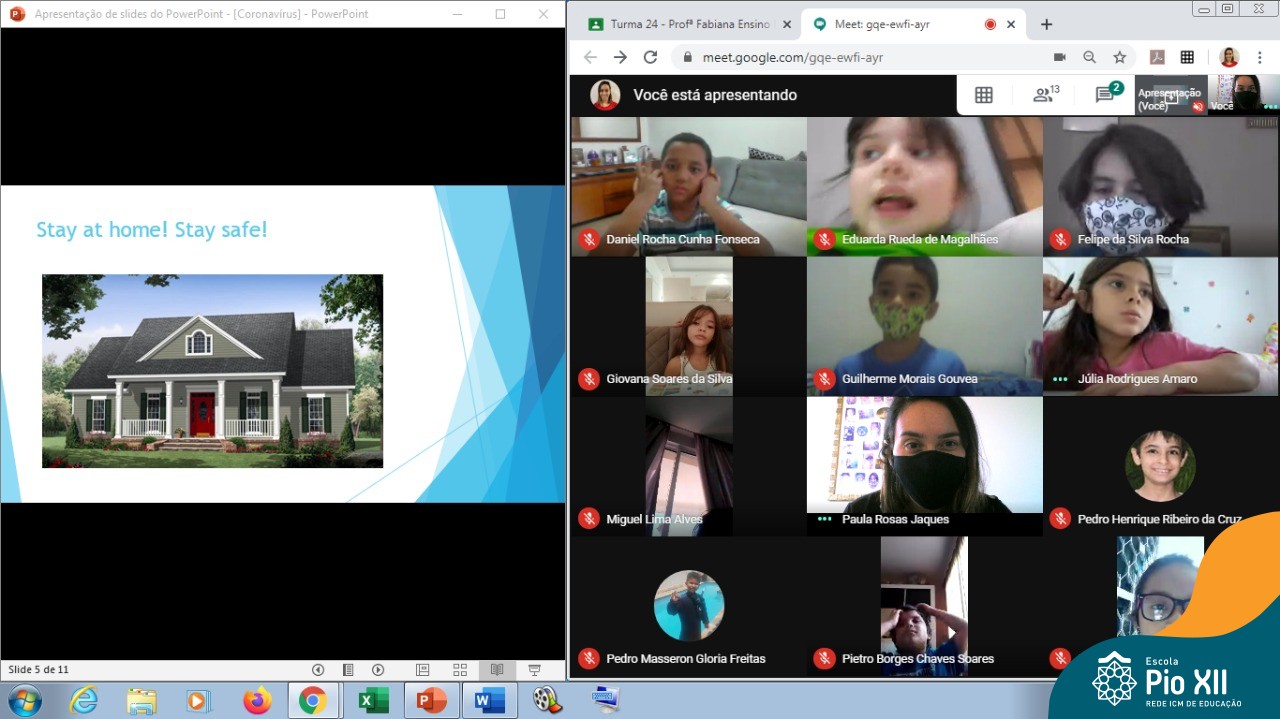Image resolution: width=1280 pixels, height=719 pixels.
Task: Open Chrome's three-dot menu
Action: coord(1262,57)
